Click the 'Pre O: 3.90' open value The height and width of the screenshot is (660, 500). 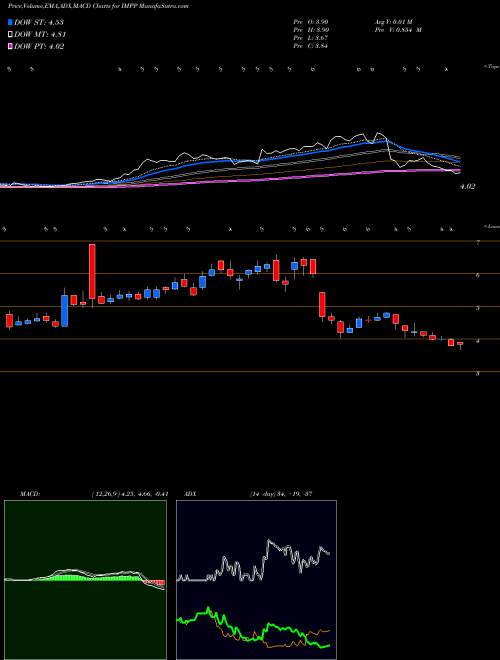click(x=311, y=21)
